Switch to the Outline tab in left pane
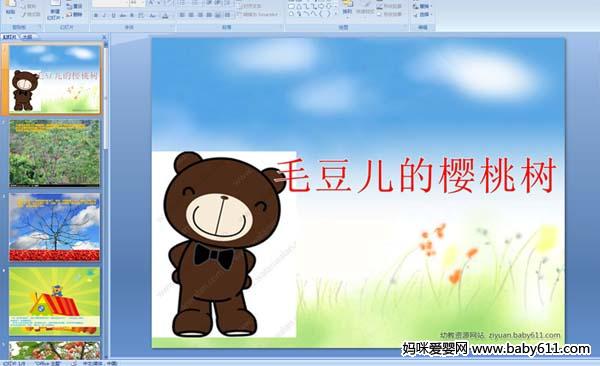Screen dimensions: 600x366 (27, 37)
